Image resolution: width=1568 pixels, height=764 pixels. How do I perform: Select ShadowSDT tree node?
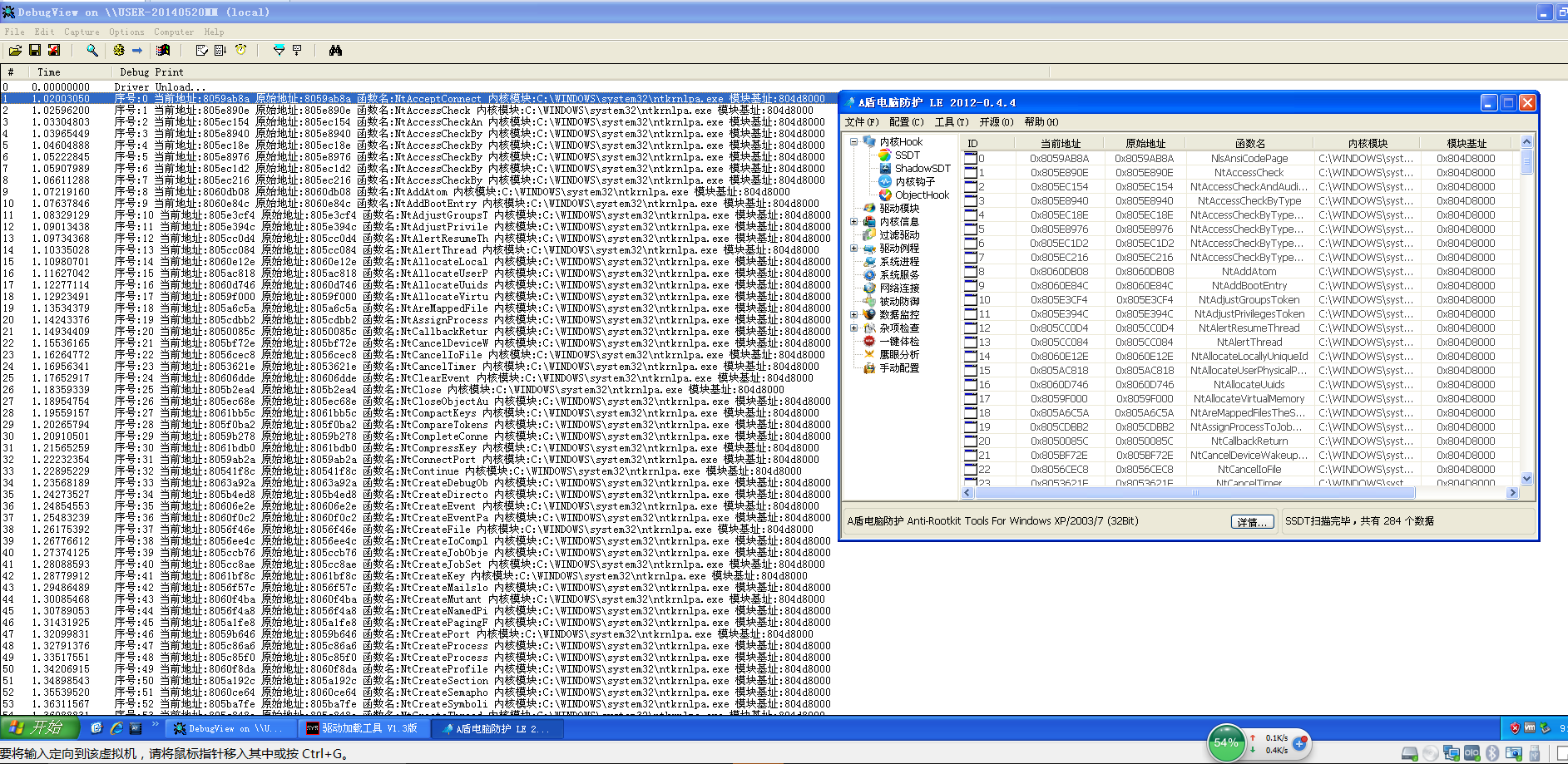click(922, 169)
